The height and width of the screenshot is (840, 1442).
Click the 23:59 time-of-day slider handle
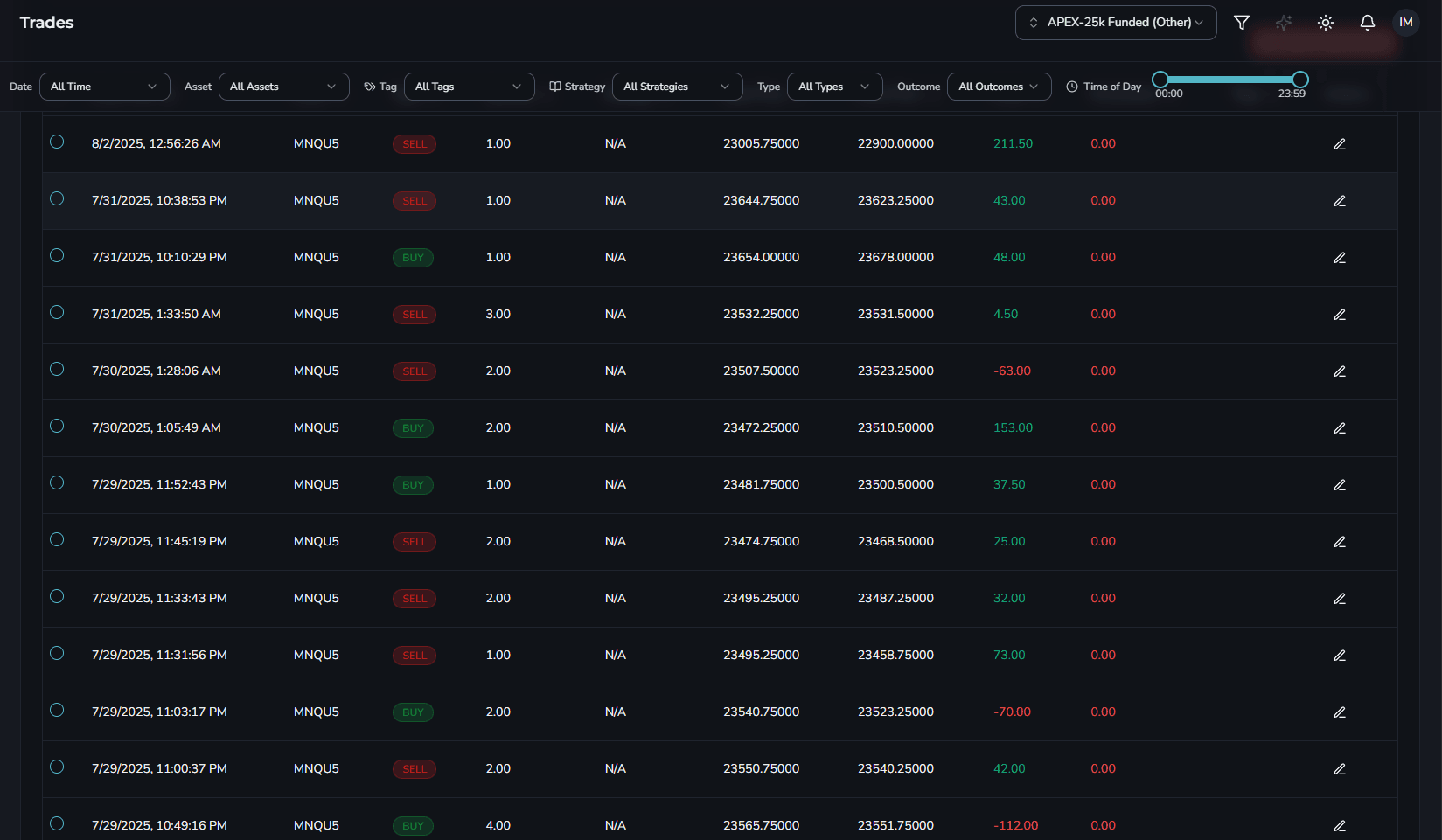pyautogui.click(x=1300, y=80)
